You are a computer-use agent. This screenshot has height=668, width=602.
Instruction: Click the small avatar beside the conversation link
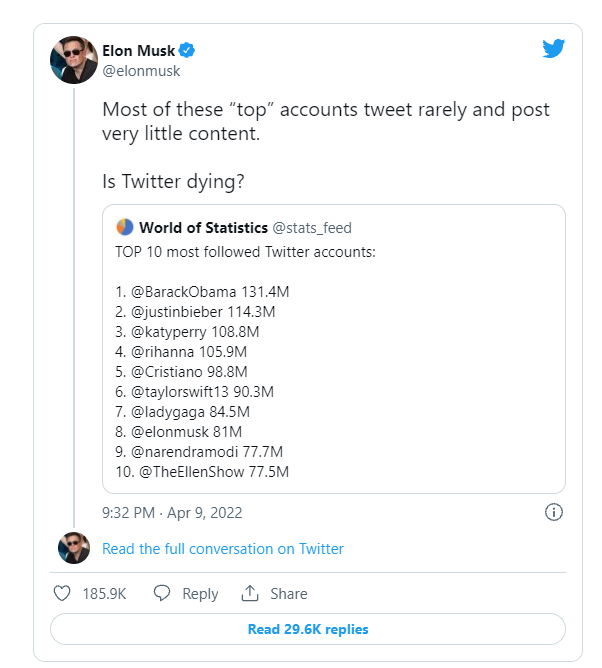74,548
